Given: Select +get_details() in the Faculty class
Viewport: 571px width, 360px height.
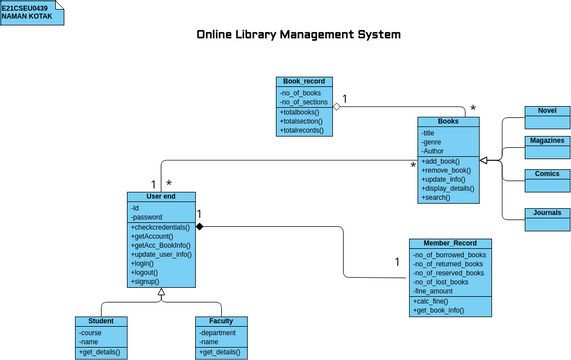Looking at the screenshot, I should 220,352.
